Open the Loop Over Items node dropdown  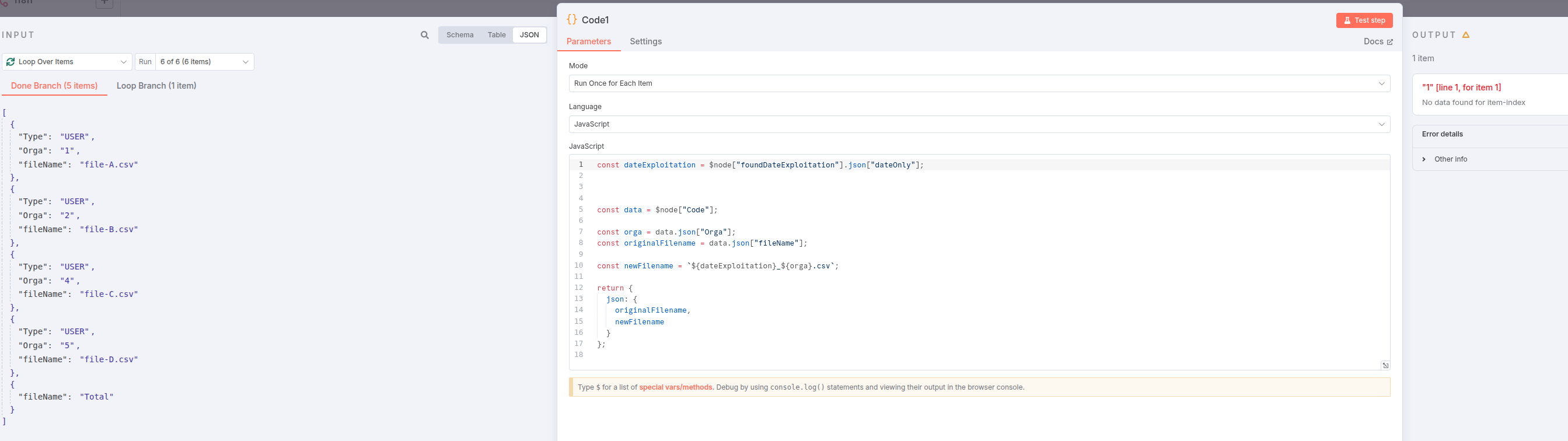click(67, 62)
